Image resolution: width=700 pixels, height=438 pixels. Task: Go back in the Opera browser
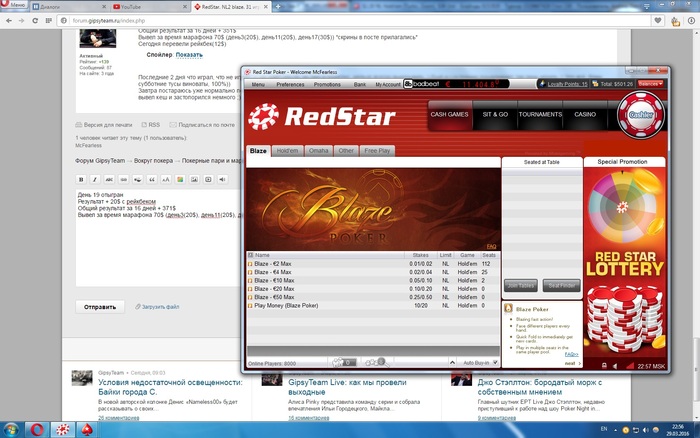coord(9,21)
